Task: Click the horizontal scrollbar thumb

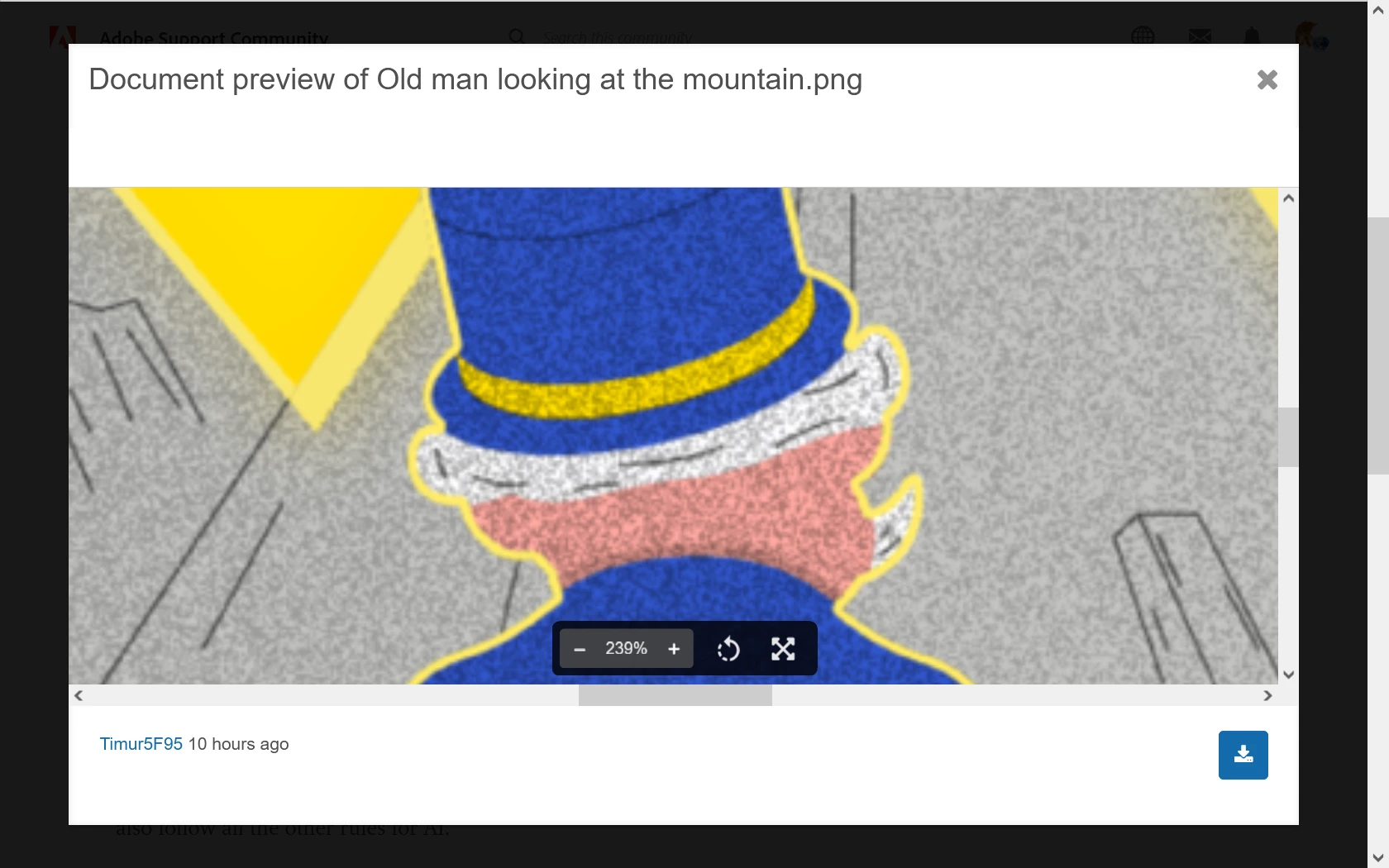Action: pyautogui.click(x=675, y=695)
